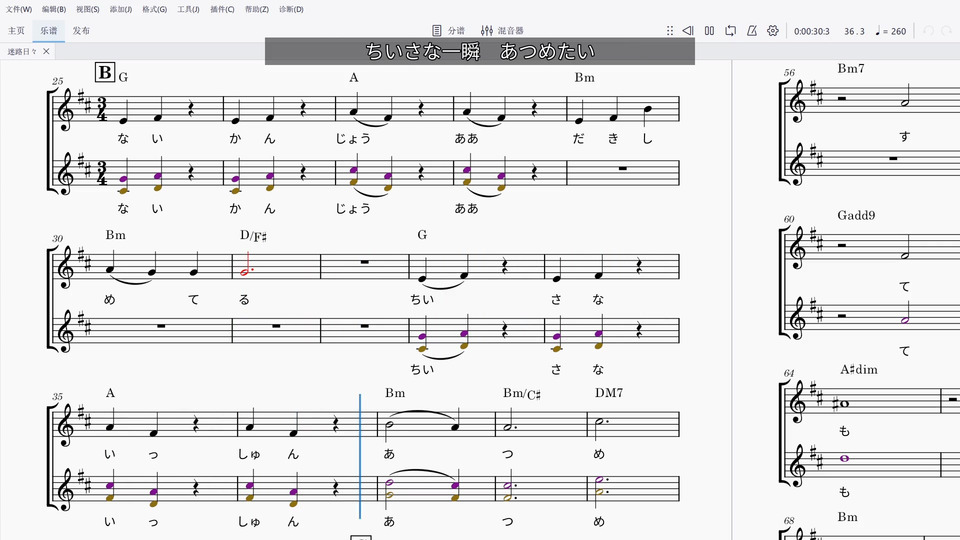The width and height of the screenshot is (960, 540).
Task: Select the lyric syllable だ
Action: coord(578,139)
